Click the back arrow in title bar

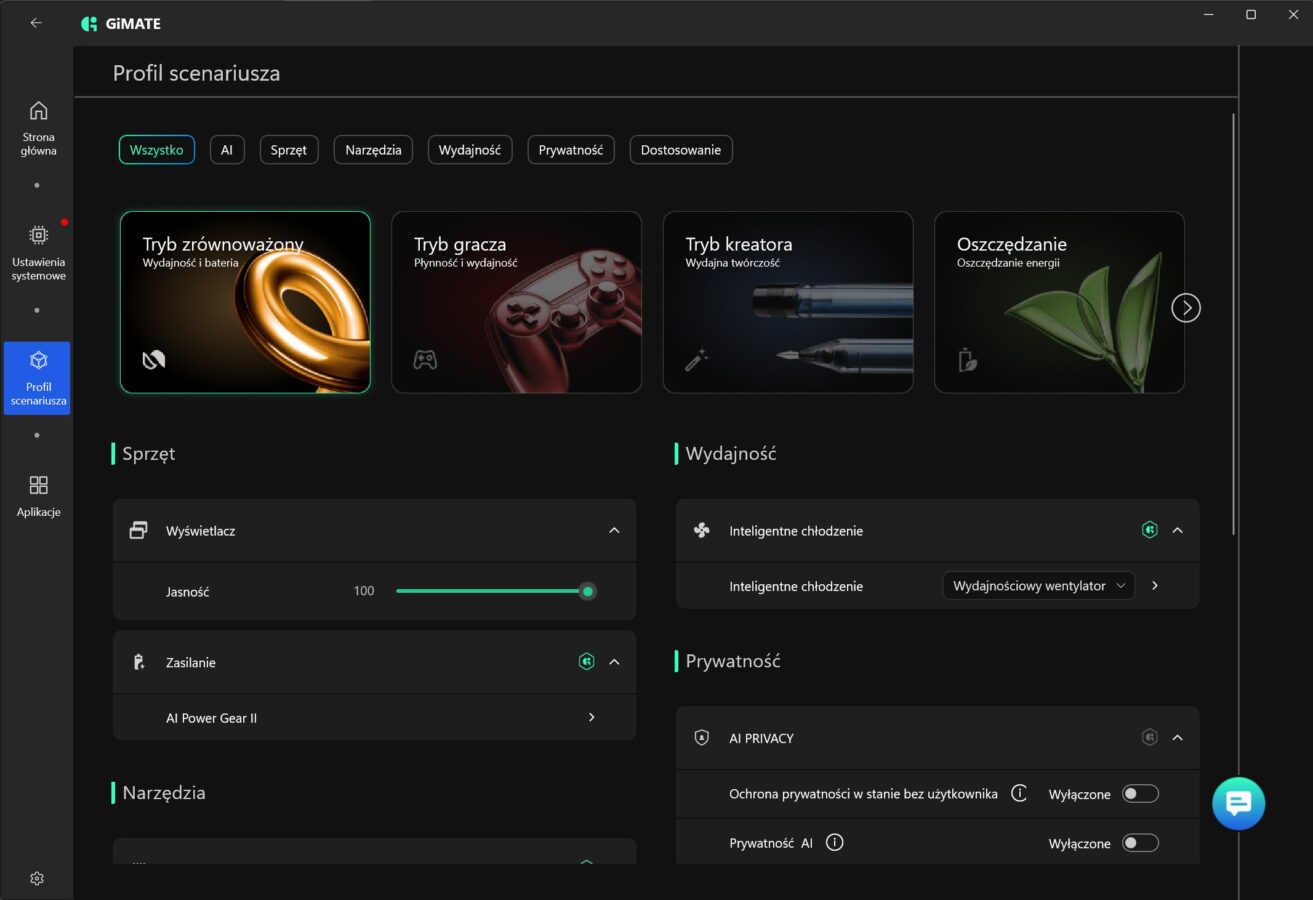(x=36, y=23)
